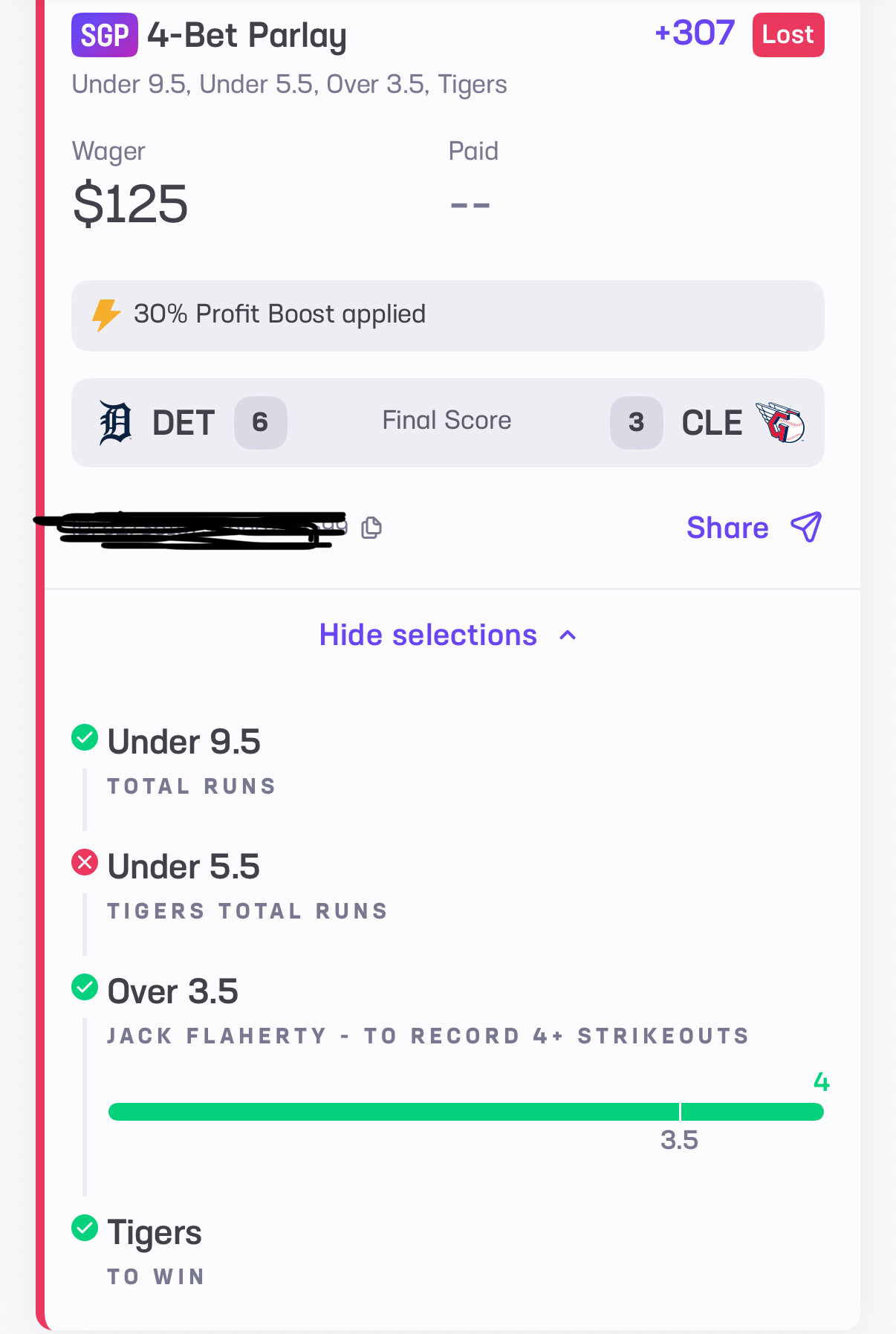896x1334 pixels.
Task: Tap the Cleveland Guardians team logo
Action: (x=780, y=422)
